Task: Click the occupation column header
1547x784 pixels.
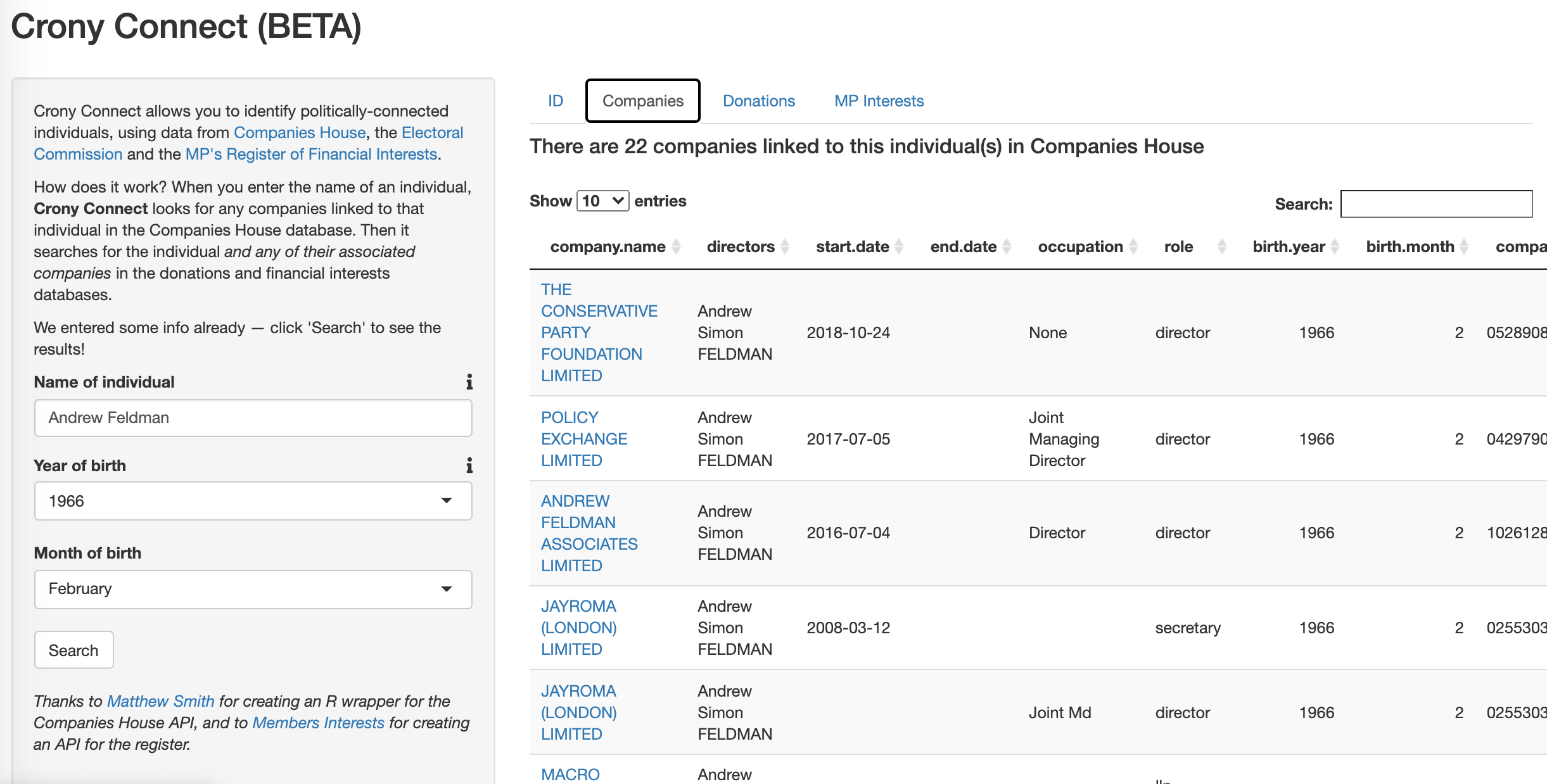Action: (1080, 246)
